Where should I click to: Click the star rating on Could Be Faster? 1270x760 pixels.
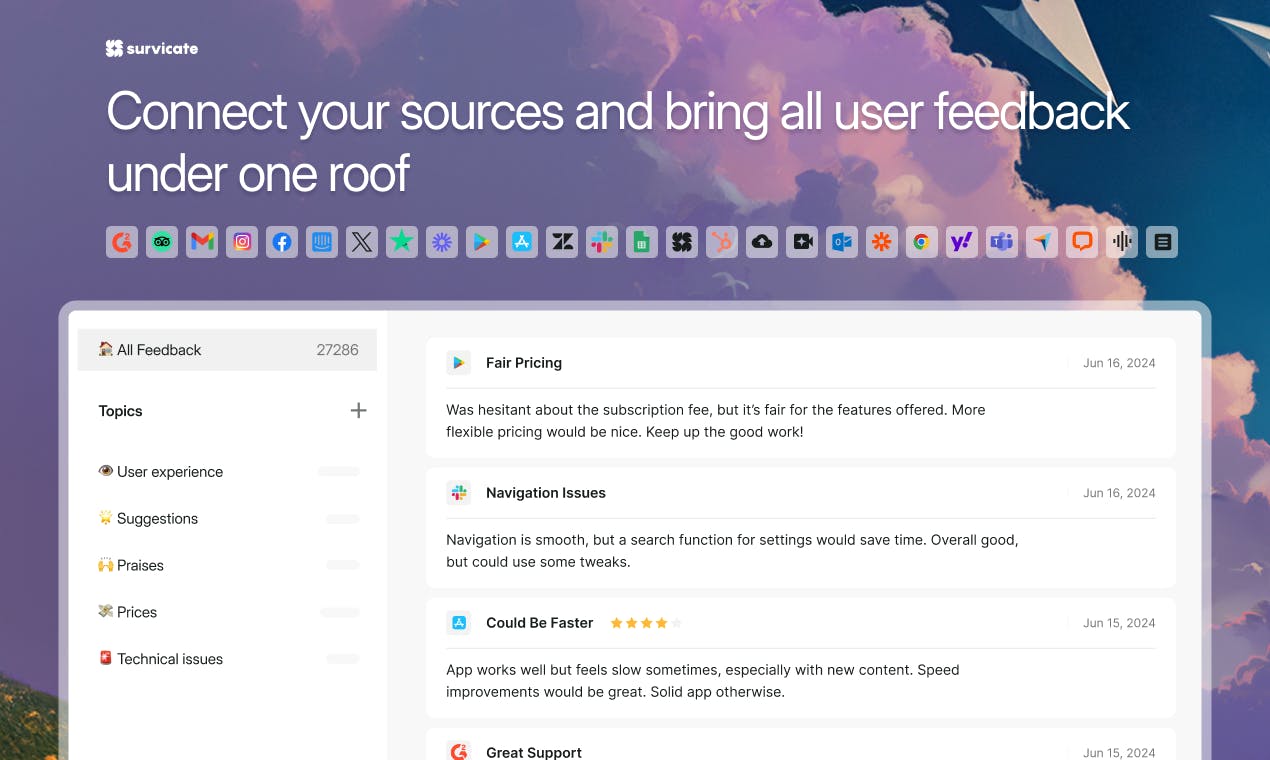pyautogui.click(x=646, y=623)
